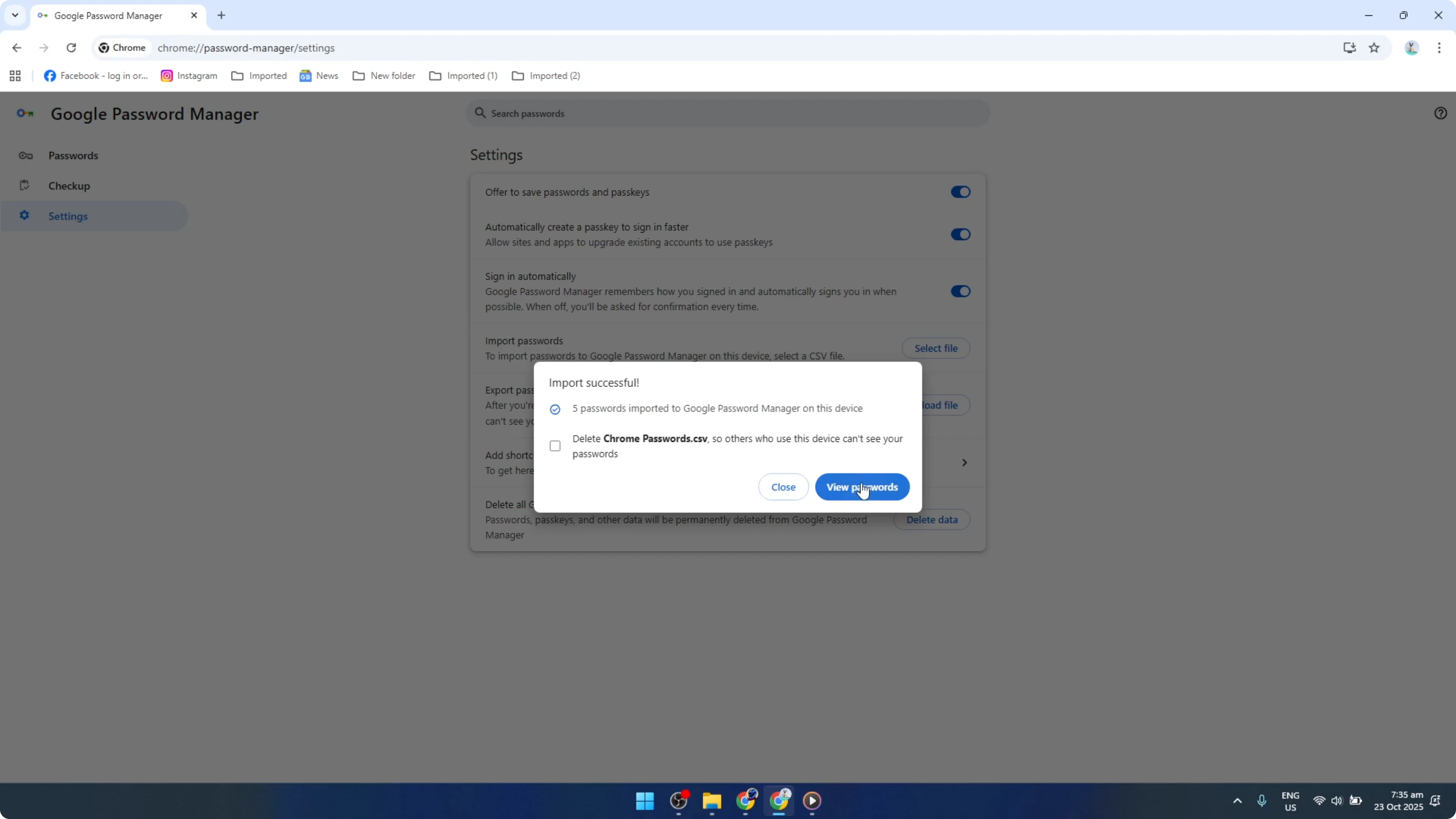Open the Facebook bookmark
Viewport: 1456px width, 819px height.
tap(96, 76)
